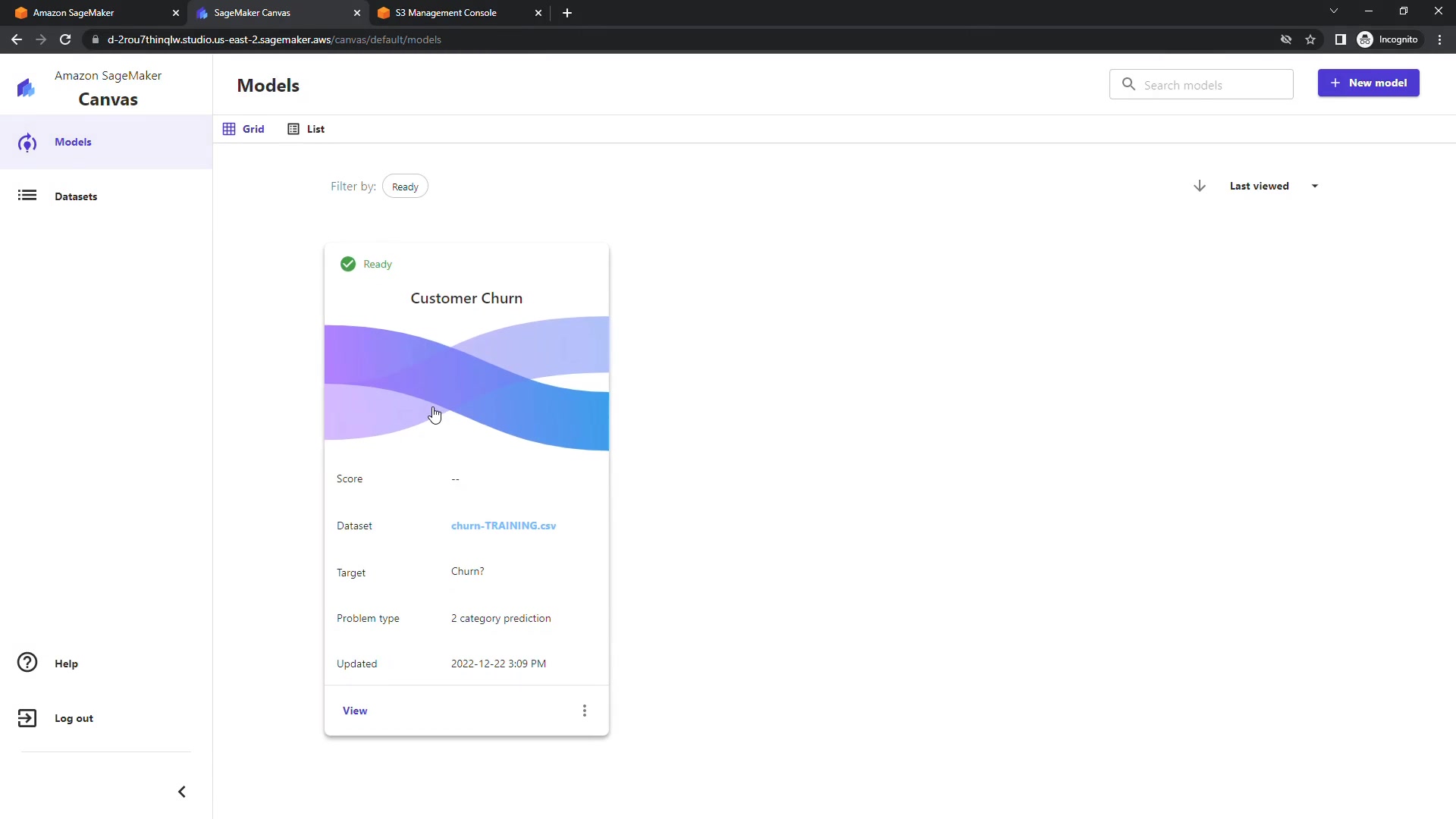
Task: Toggle the Ready filter chip
Action: 405,187
